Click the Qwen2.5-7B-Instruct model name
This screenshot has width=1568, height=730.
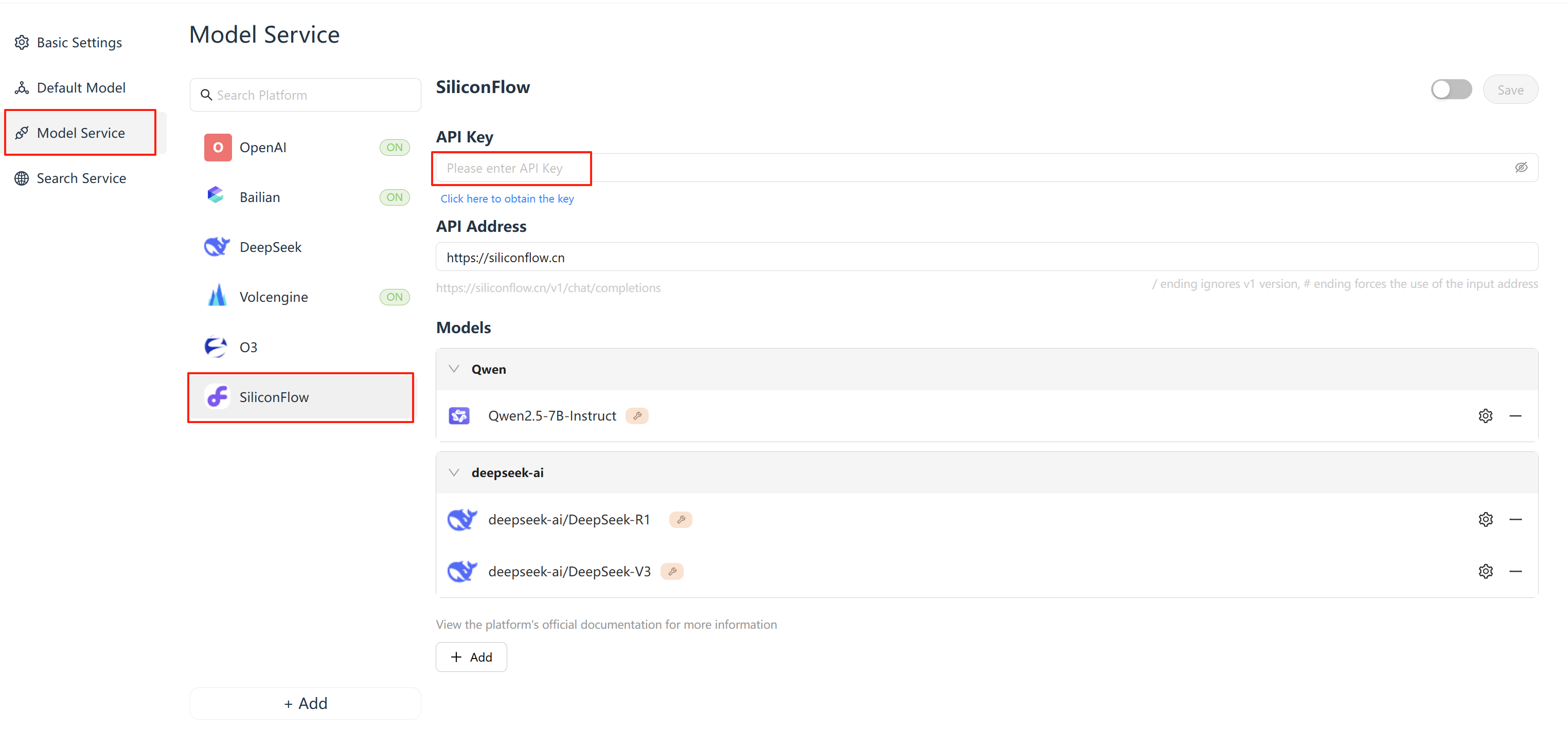point(552,415)
